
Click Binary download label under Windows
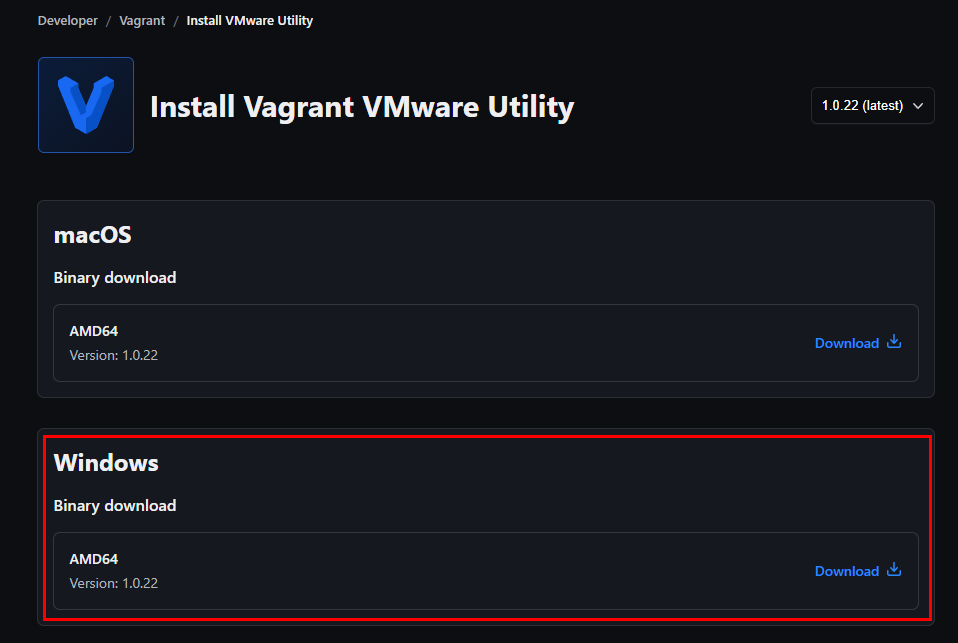pyautogui.click(x=115, y=505)
